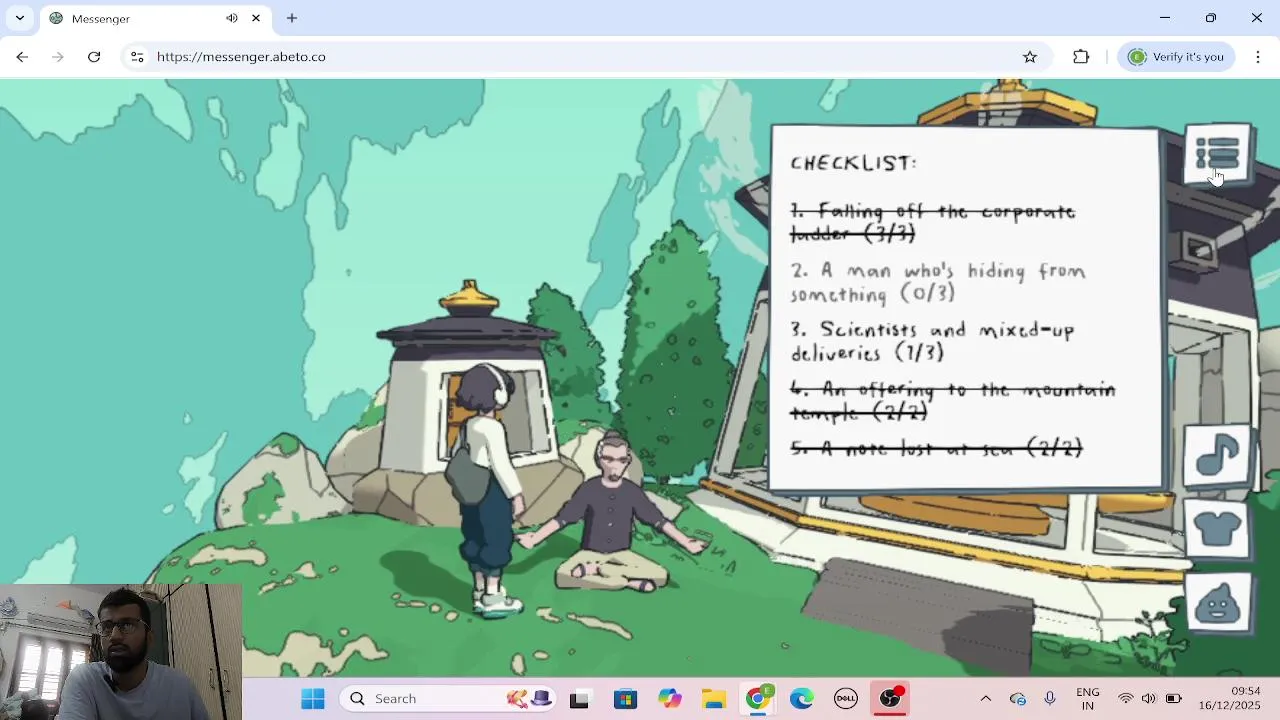Viewport: 1280px width, 720px height.
Task: Open the screen recorder taskbar icon
Action: pos(890,698)
